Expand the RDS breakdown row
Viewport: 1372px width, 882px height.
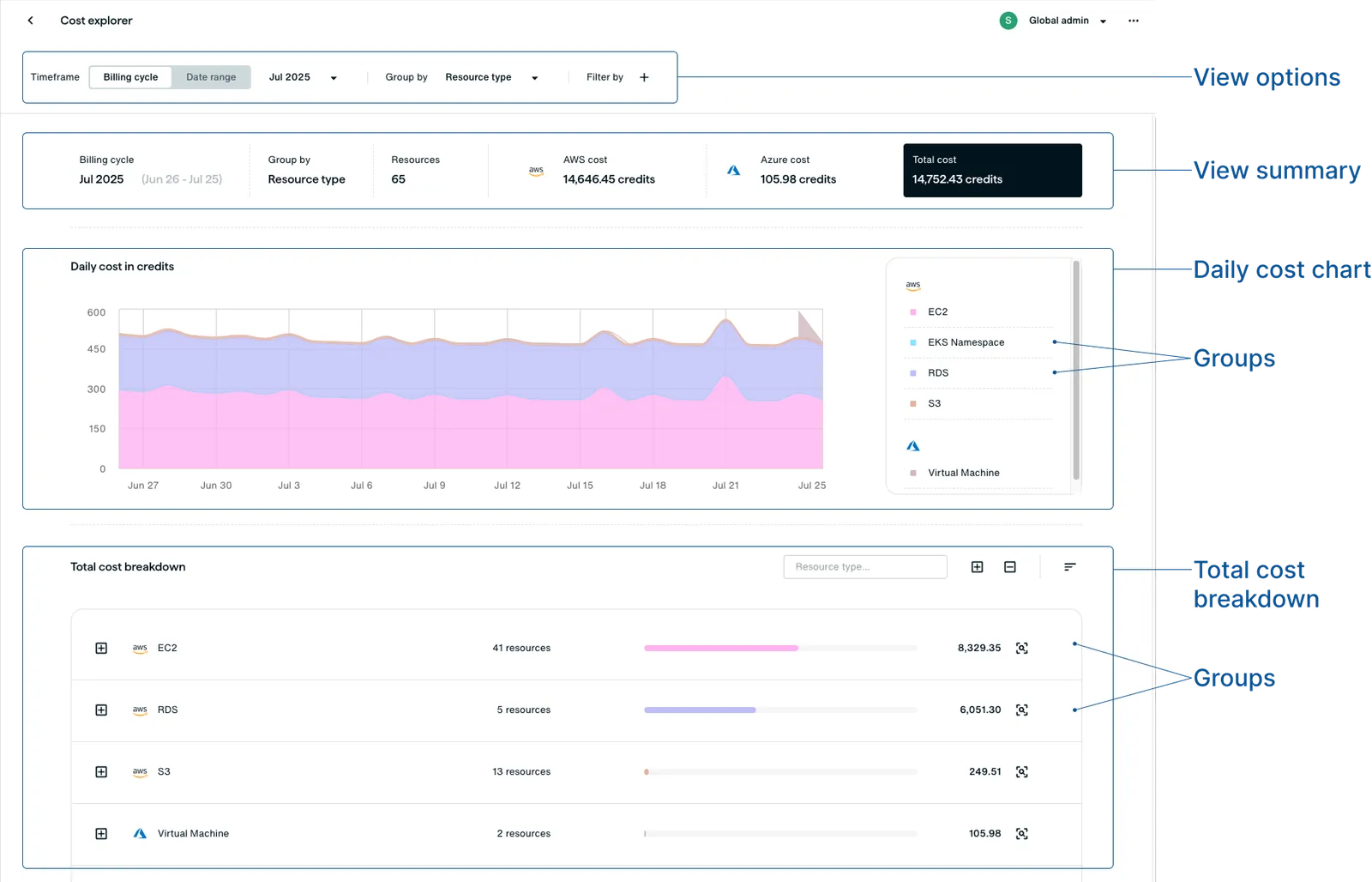tap(101, 710)
